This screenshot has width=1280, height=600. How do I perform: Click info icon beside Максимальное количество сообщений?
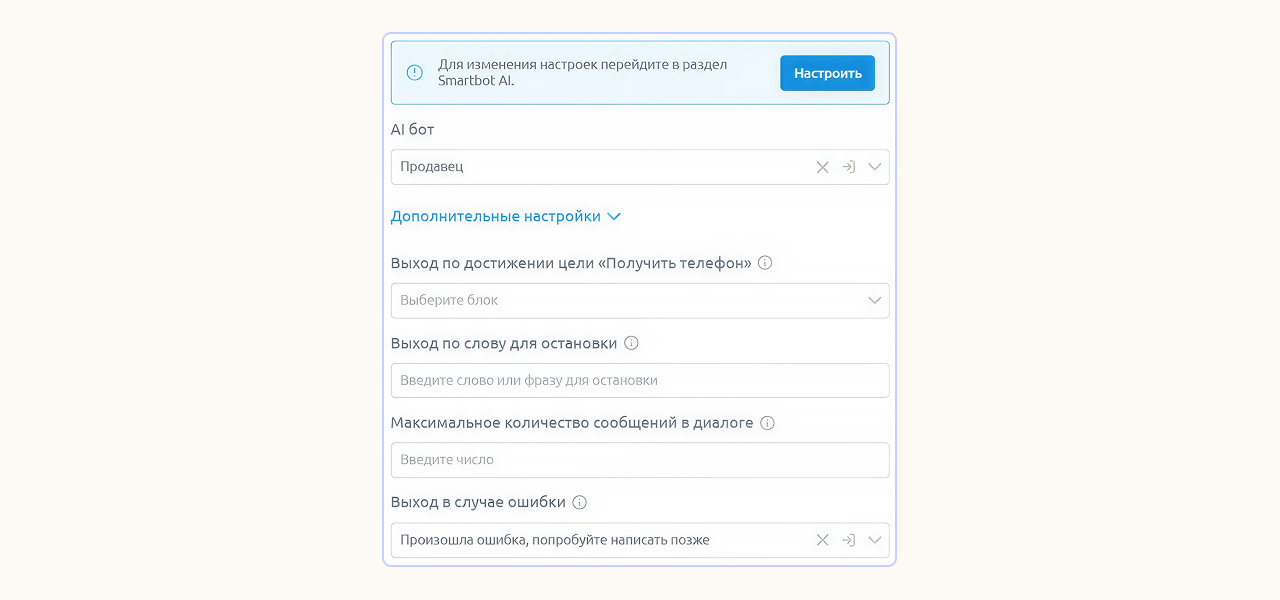767,423
